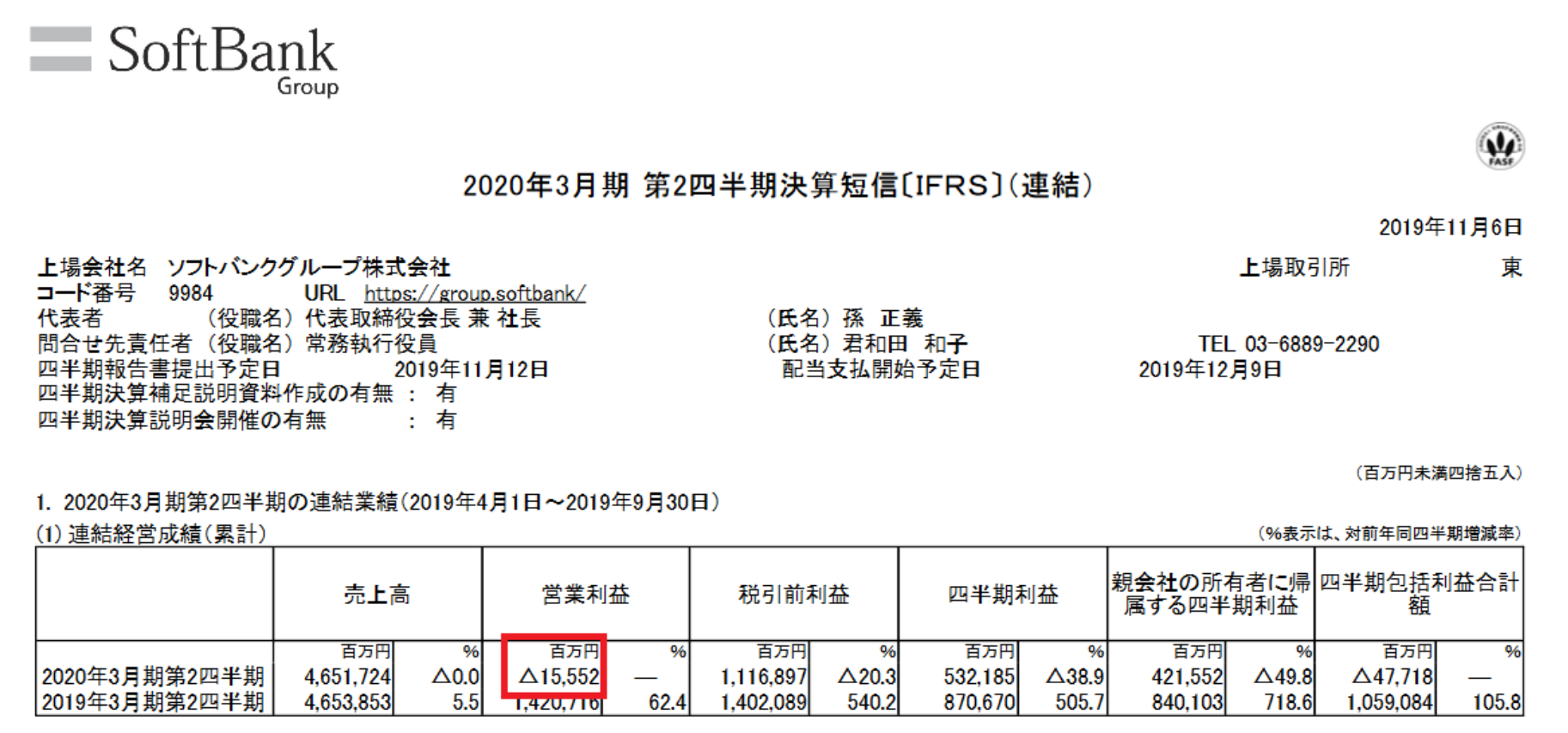The height and width of the screenshot is (733, 1568).
Task: Click the 代表者 label
Action: [x=70, y=318]
